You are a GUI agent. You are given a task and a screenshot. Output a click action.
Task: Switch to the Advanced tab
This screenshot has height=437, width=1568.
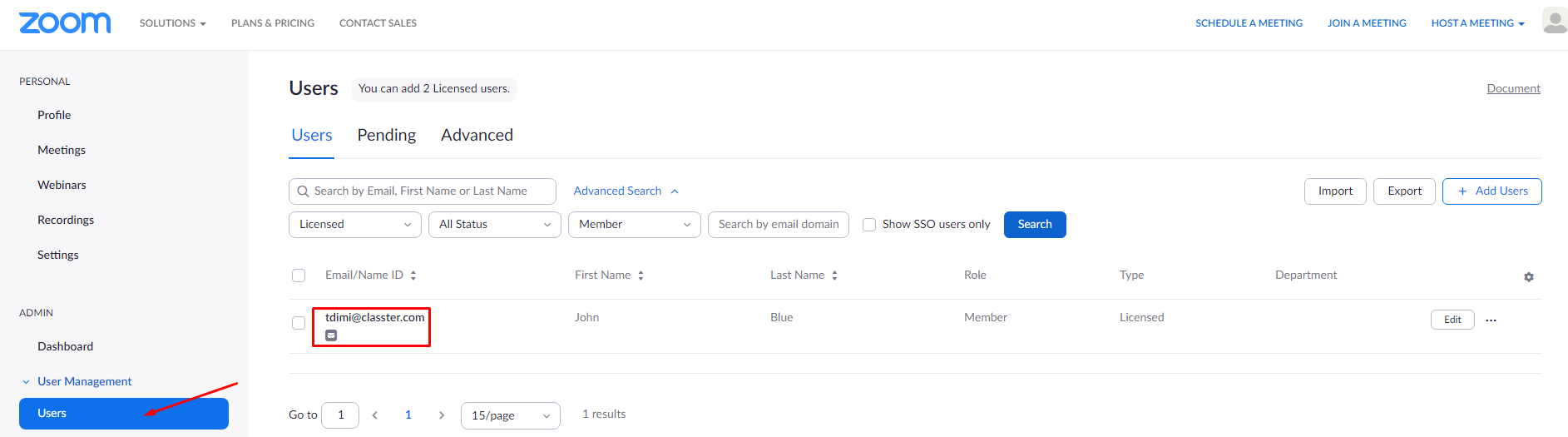click(477, 135)
